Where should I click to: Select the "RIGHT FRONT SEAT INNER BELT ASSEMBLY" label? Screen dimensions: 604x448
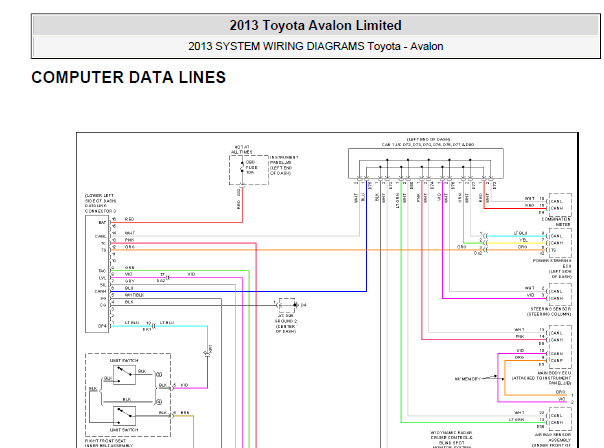click(x=109, y=443)
